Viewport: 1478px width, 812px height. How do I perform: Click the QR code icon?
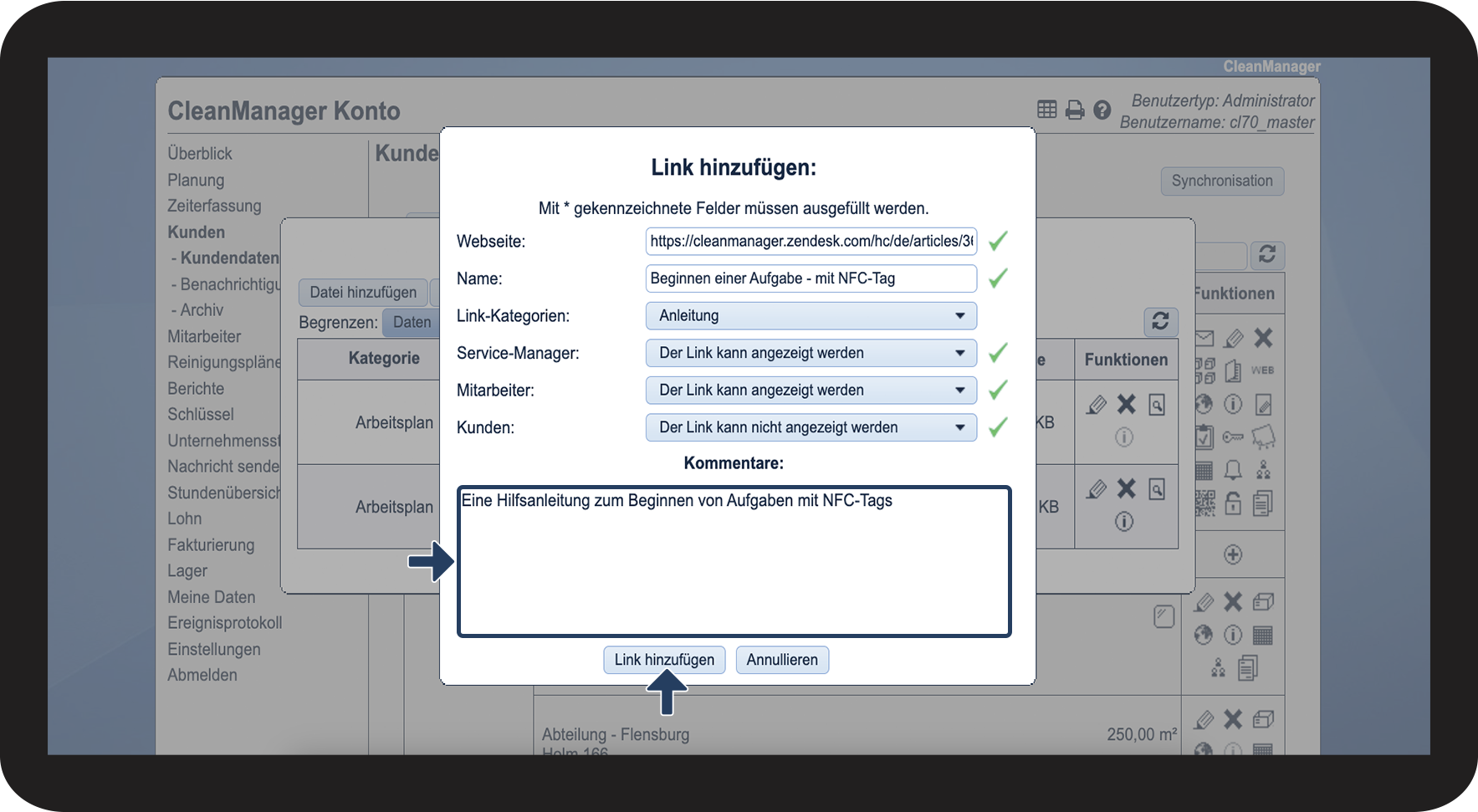point(1204,503)
